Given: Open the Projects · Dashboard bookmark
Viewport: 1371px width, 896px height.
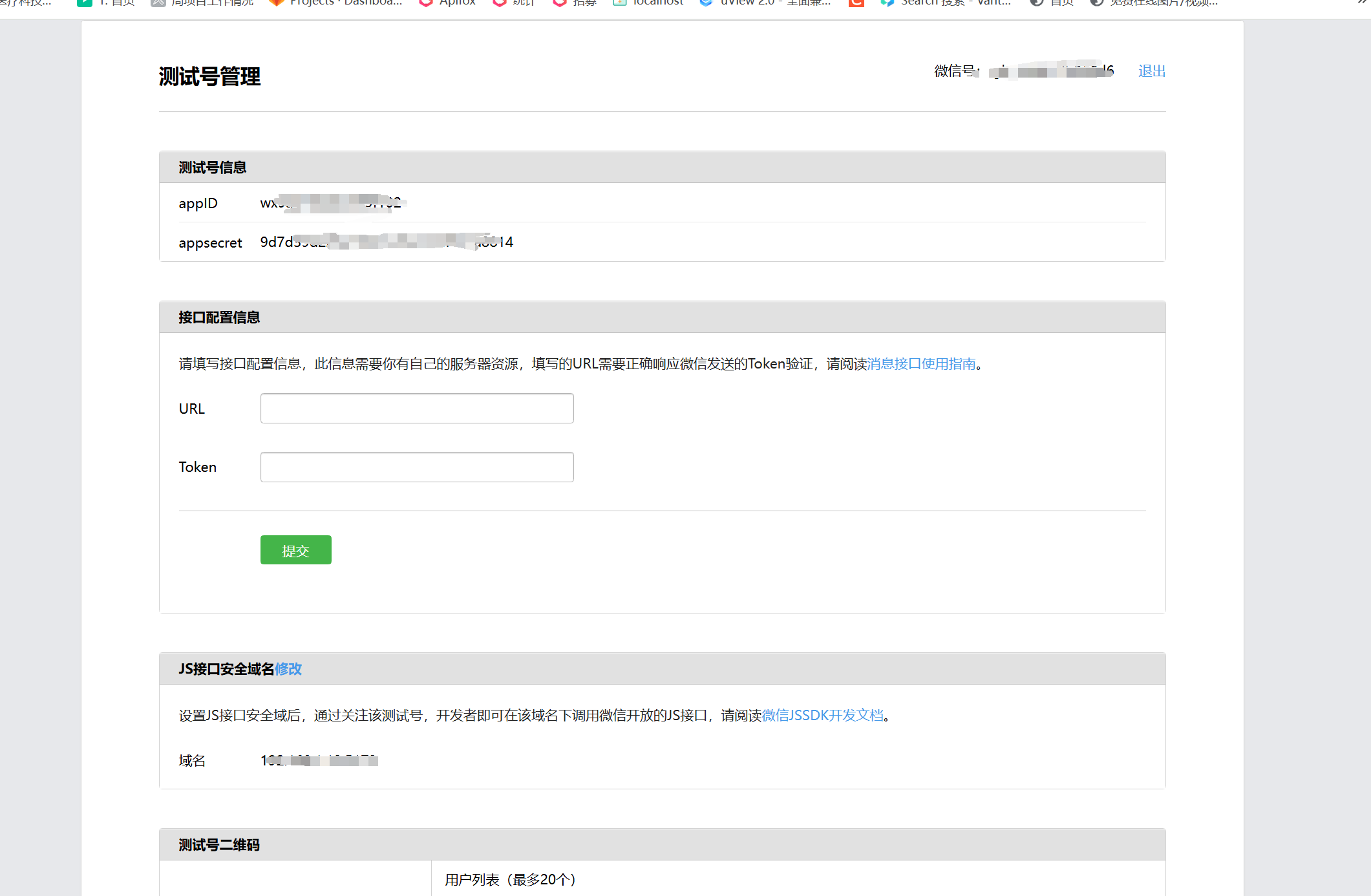Looking at the screenshot, I should (336, 3).
